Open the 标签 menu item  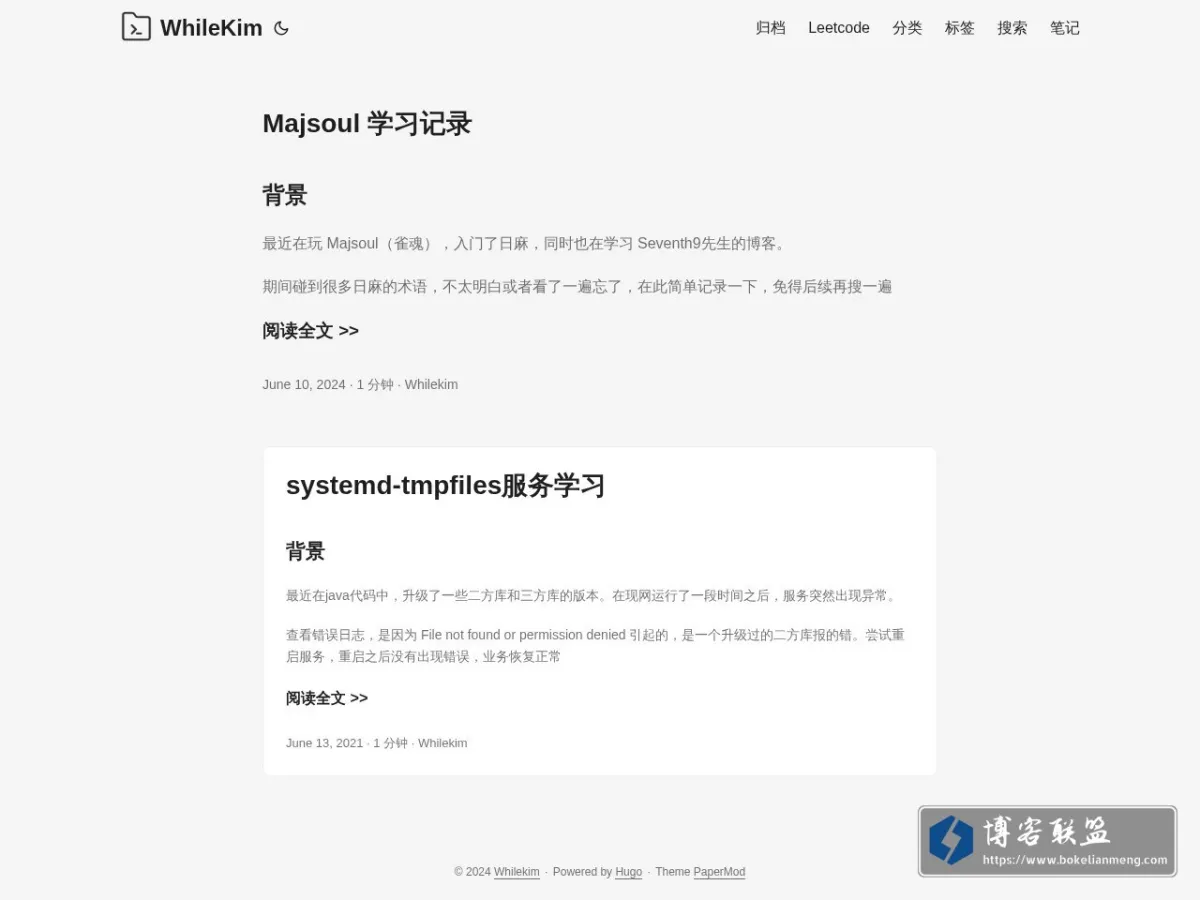click(x=960, y=28)
